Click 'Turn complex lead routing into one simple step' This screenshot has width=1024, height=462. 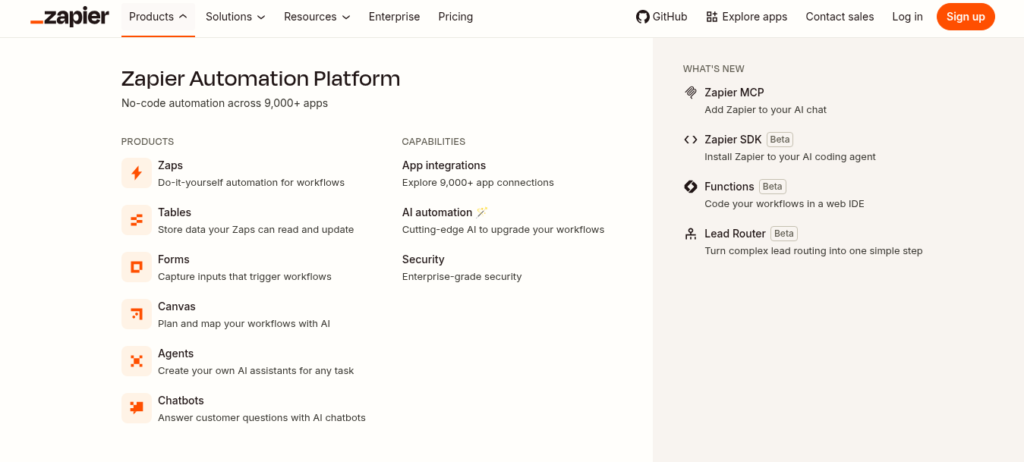tap(814, 252)
